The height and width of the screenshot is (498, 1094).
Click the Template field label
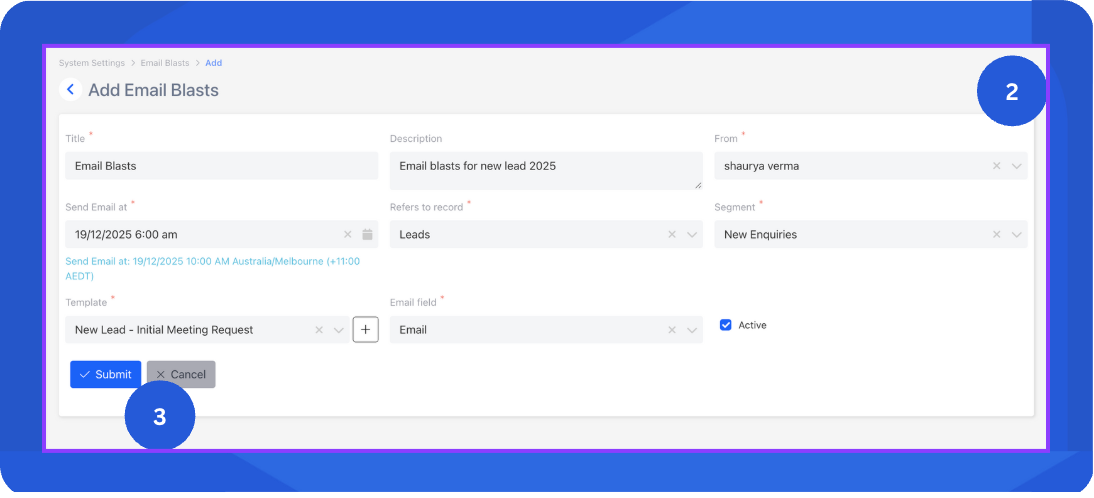point(87,303)
